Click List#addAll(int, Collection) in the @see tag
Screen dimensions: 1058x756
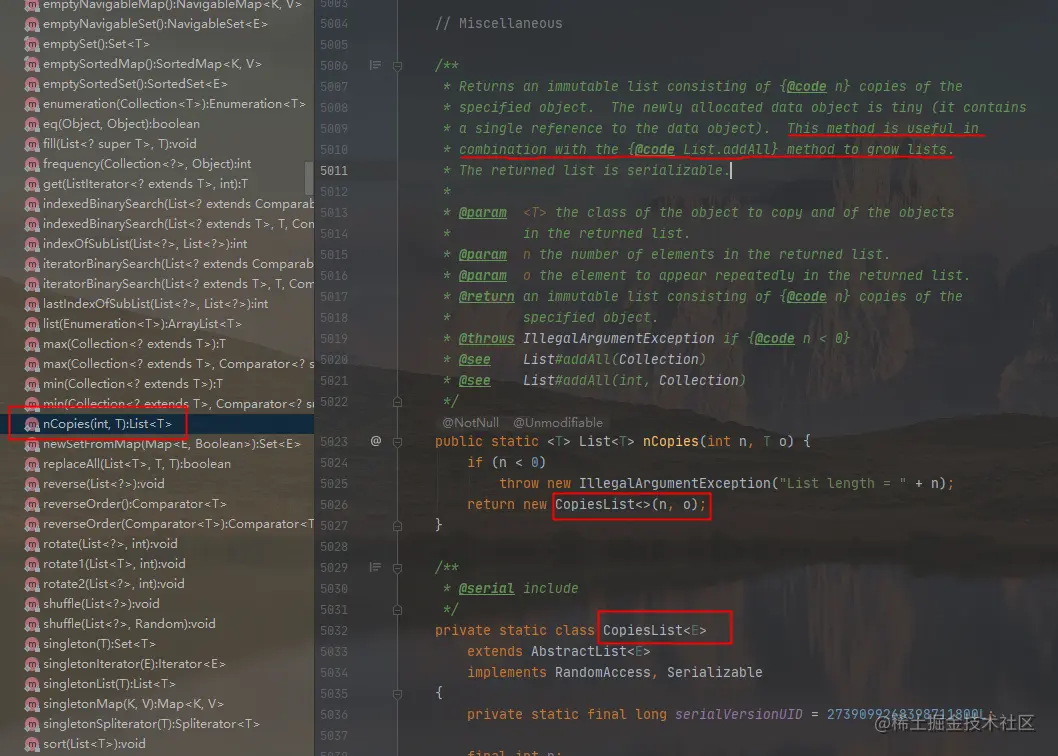[x=634, y=380]
